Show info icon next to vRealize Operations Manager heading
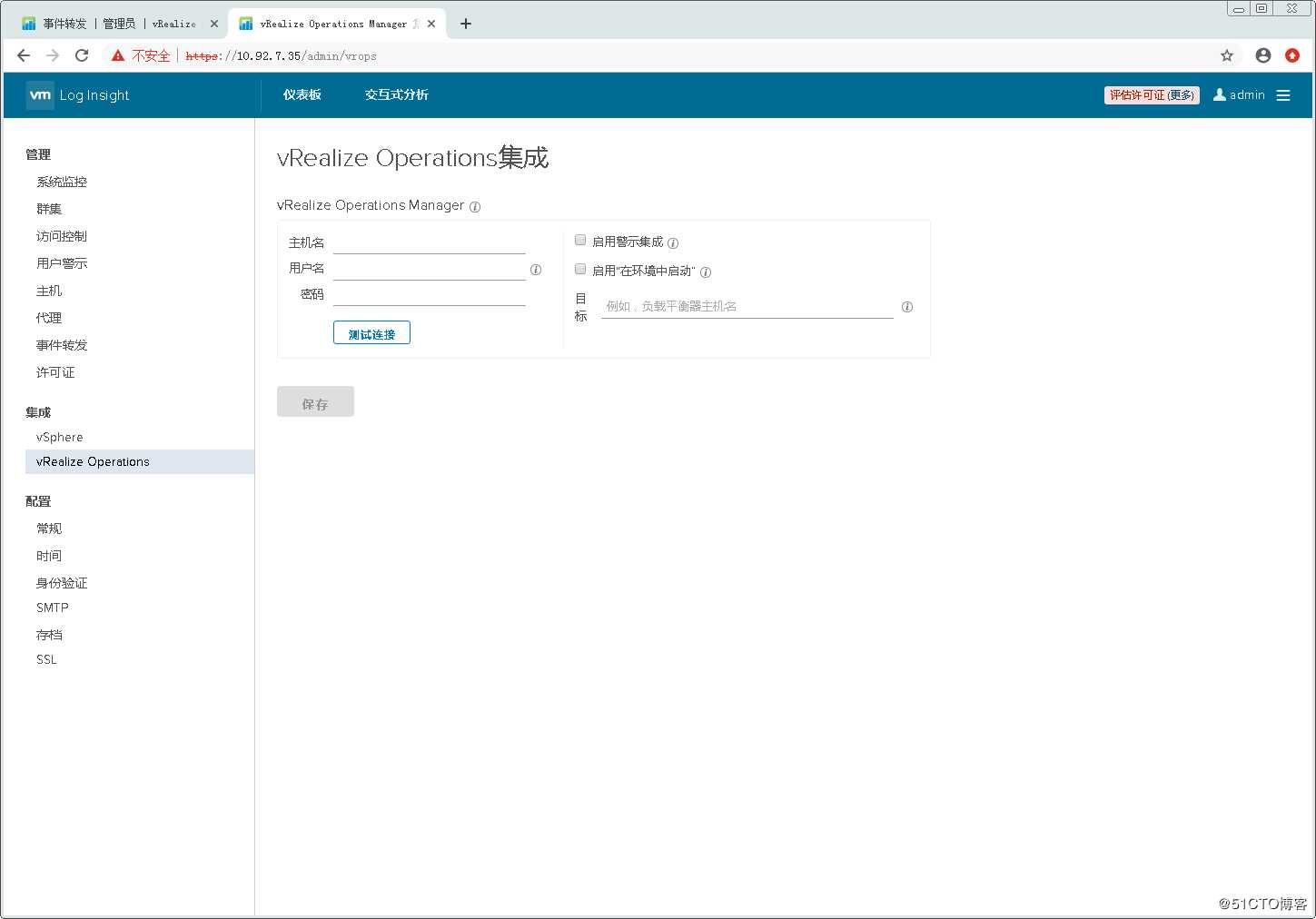 pyautogui.click(x=475, y=207)
